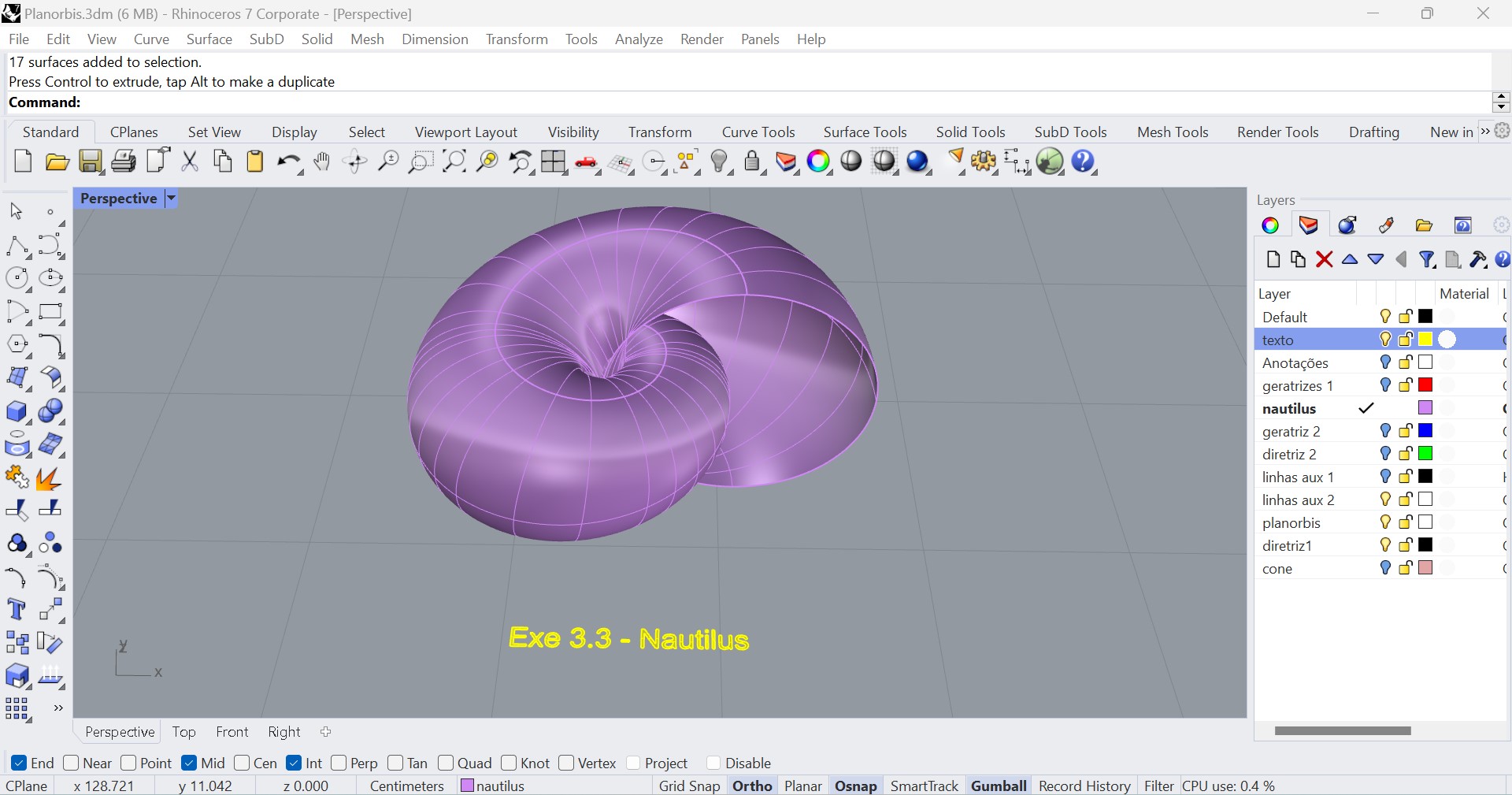The image size is (1512, 795).
Task: Open Options with the gear icon
Action: (984, 162)
